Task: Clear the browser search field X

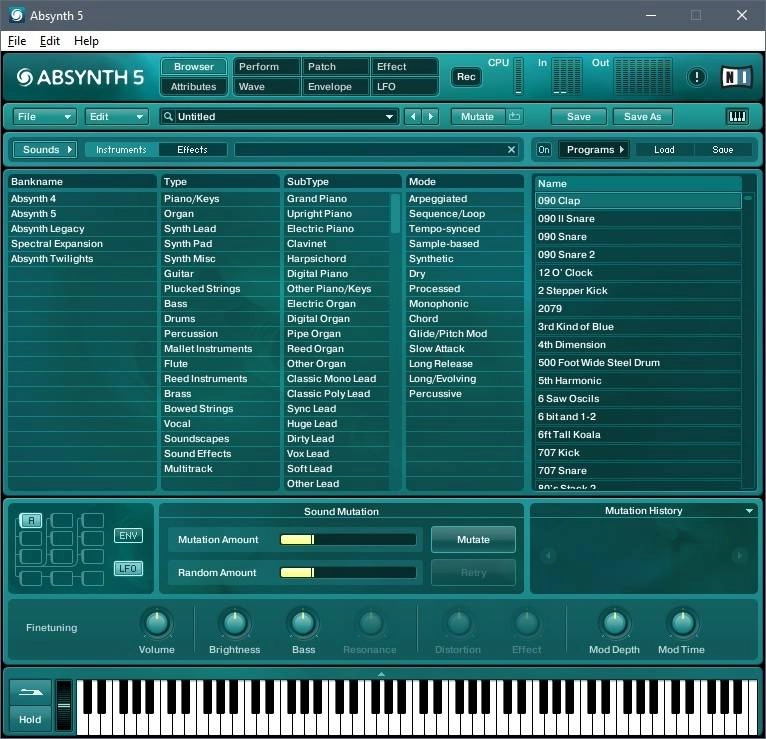Action: (x=511, y=149)
